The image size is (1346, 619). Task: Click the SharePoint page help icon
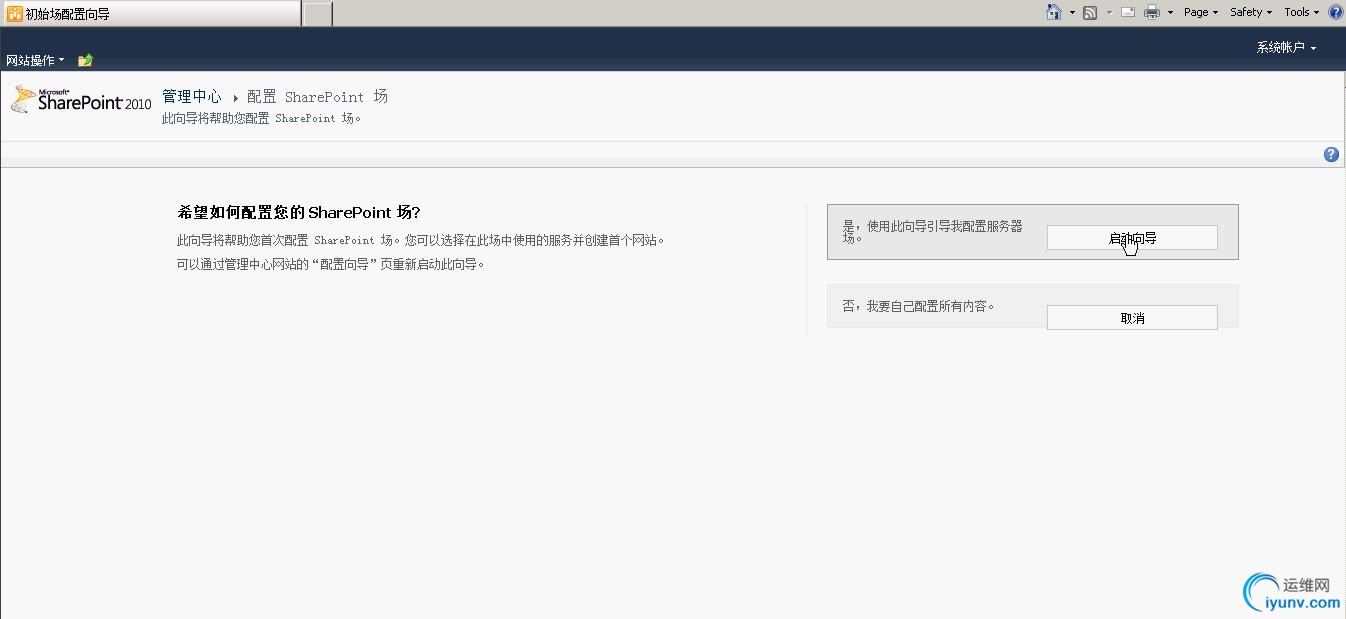[1331, 154]
